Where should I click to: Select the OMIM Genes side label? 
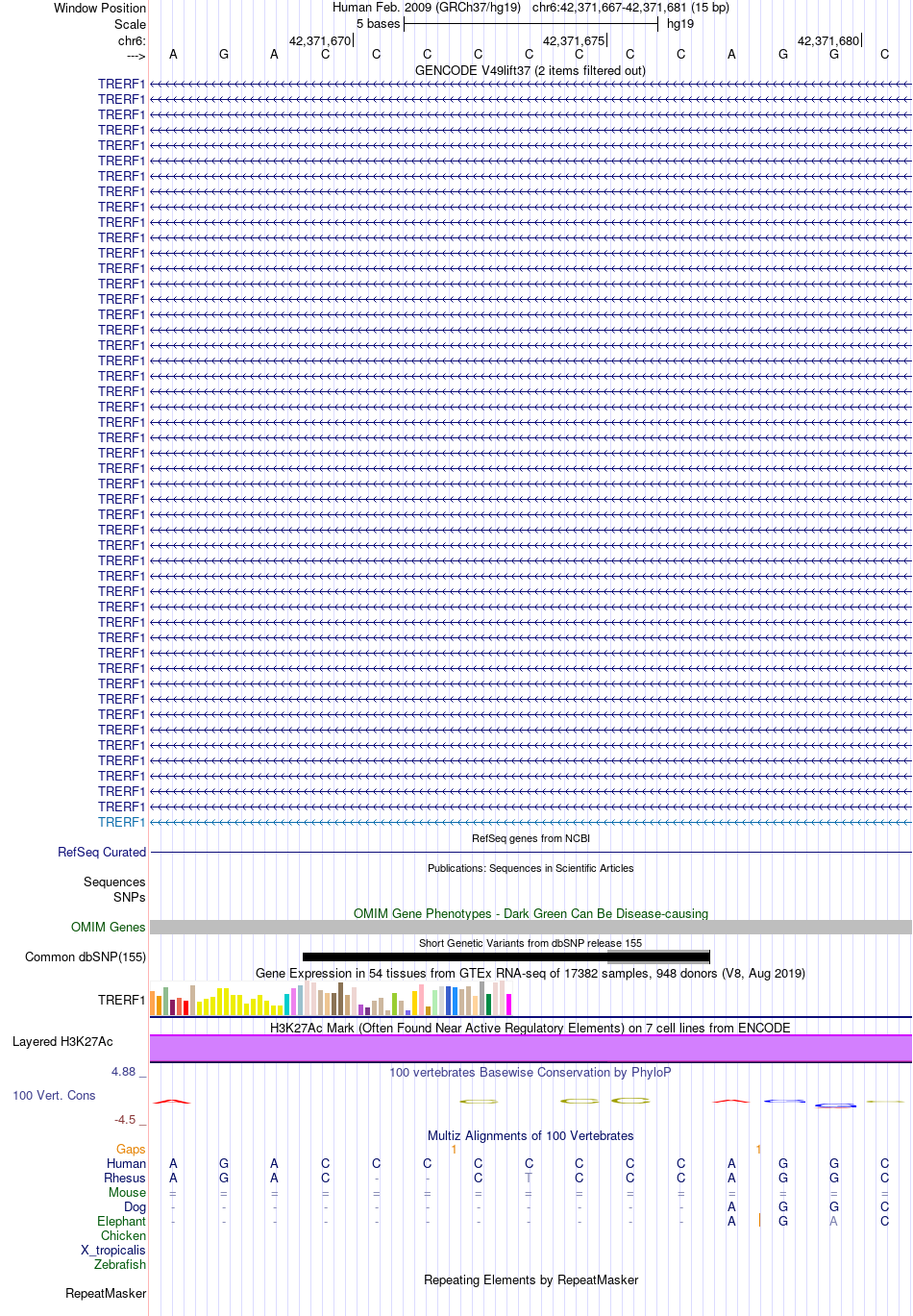[x=109, y=927]
